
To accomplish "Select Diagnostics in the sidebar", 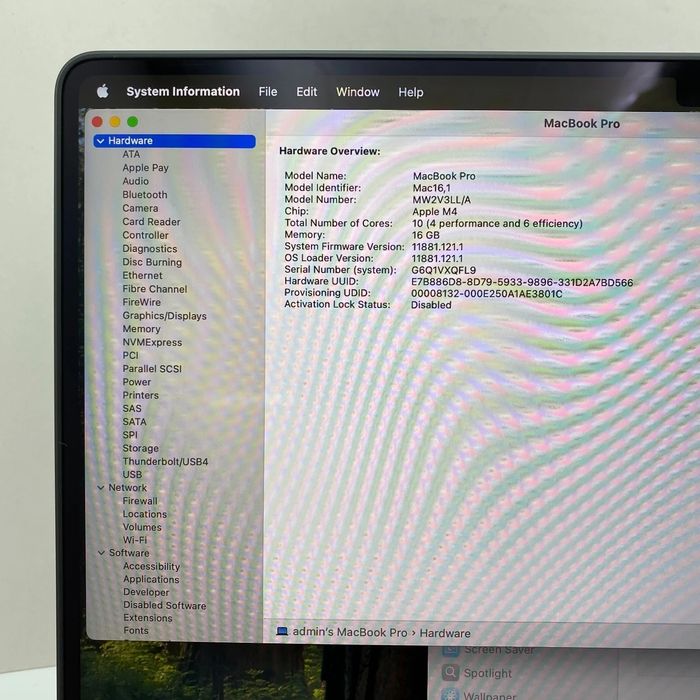I will point(150,249).
